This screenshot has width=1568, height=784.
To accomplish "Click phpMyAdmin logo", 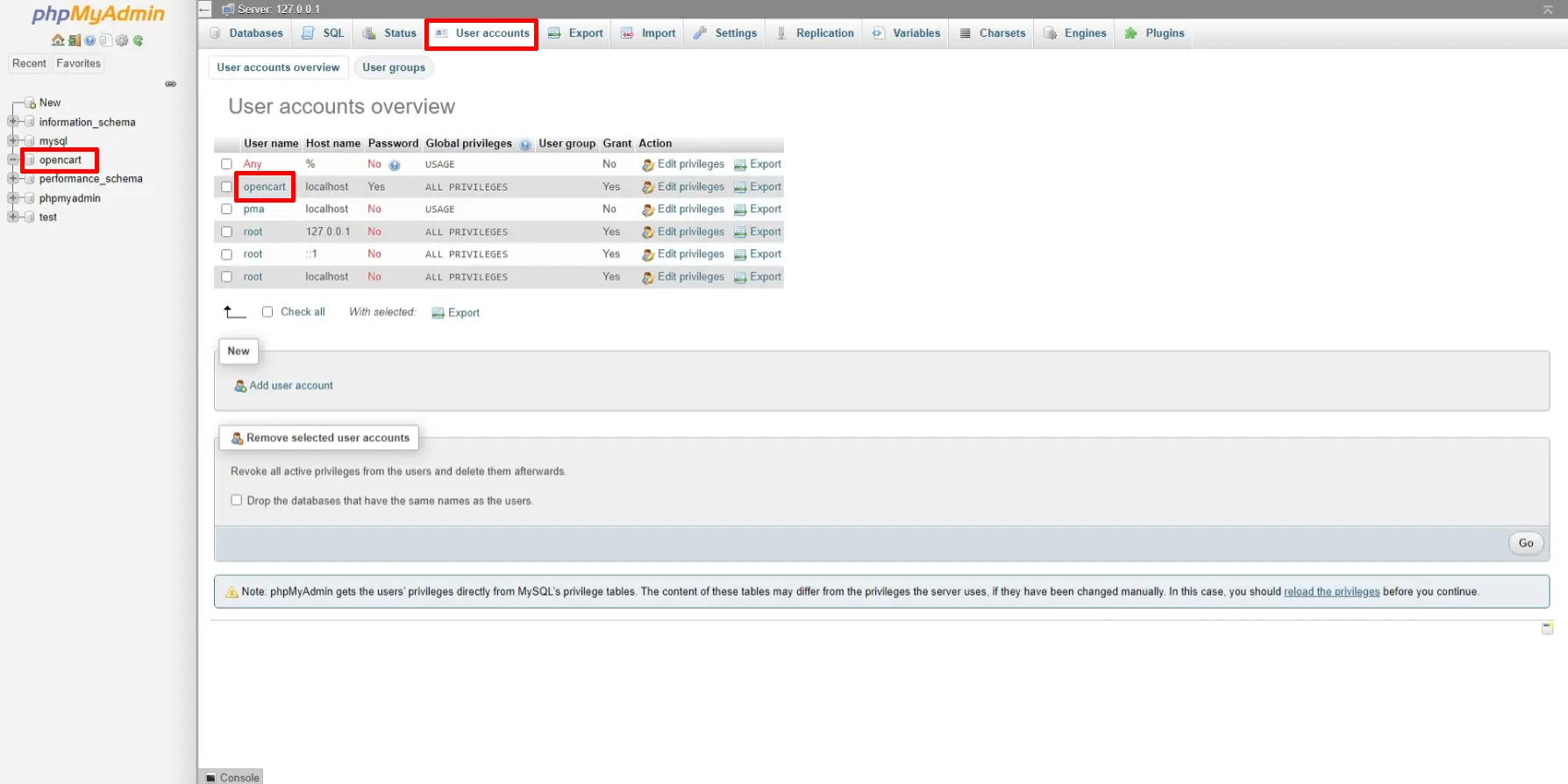I will tap(98, 14).
